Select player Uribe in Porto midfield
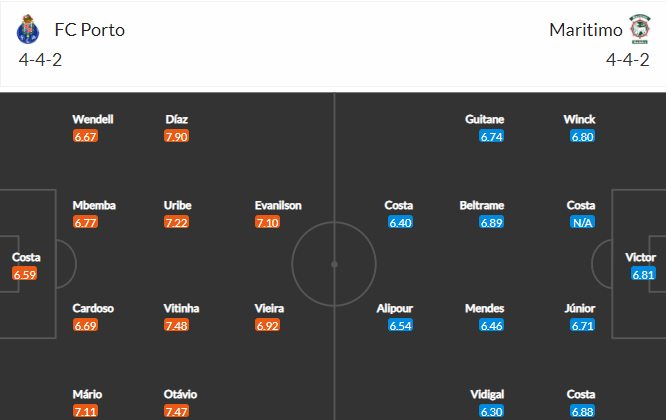This screenshot has height=420, width=666. click(178, 206)
